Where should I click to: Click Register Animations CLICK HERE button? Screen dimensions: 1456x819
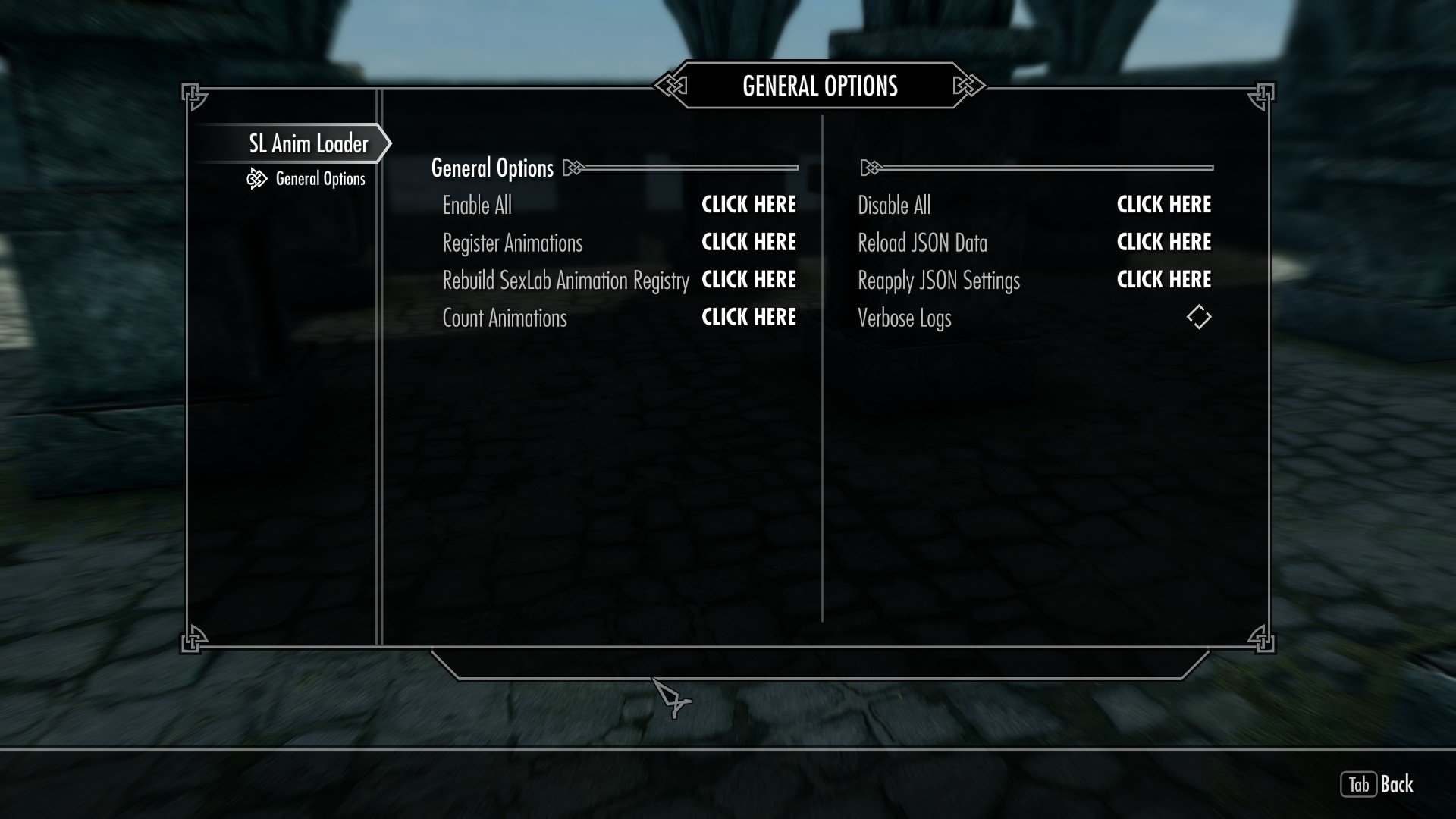click(x=749, y=242)
